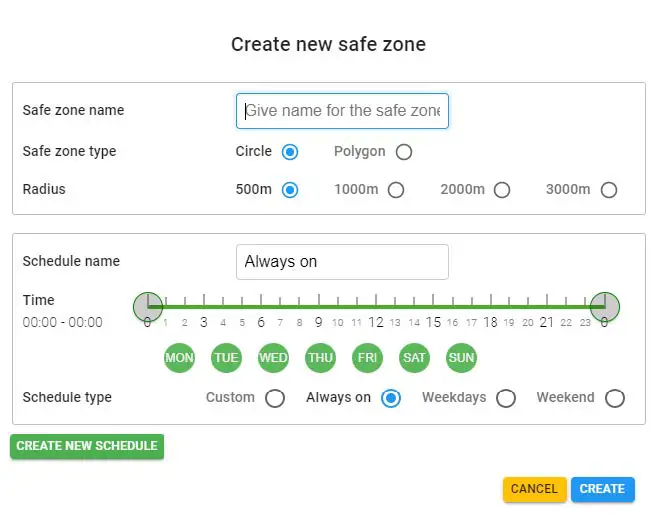The width and height of the screenshot is (656, 522).
Task: Choose the 2000m radius option
Action: [x=502, y=190]
